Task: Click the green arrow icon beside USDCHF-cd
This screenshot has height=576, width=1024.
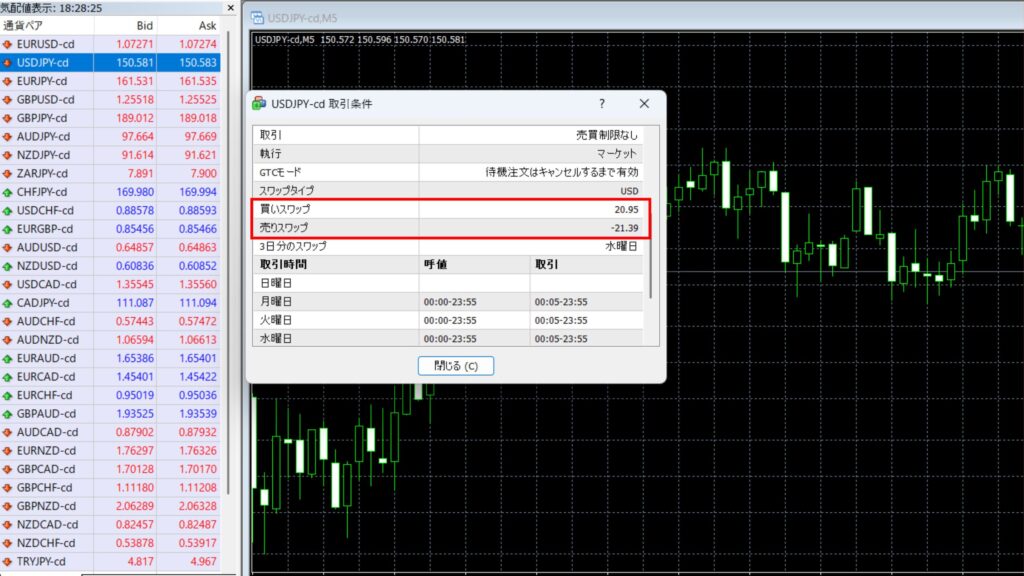Action: [8, 210]
